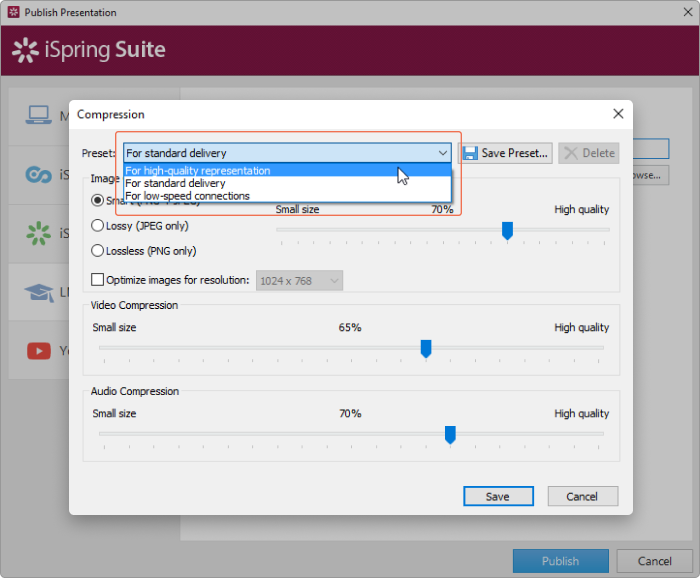The image size is (700, 578).
Task: Click the Browse button behind the dialog
Action: coord(650,175)
